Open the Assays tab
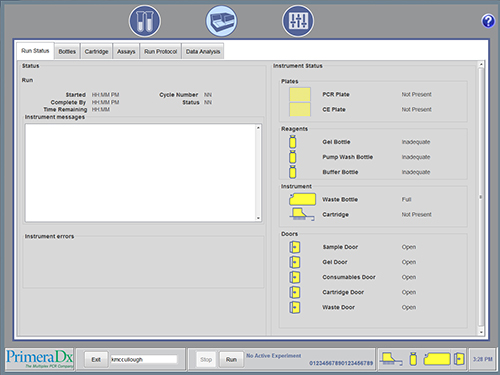Screen dimensions: 500x375 click(x=126, y=51)
